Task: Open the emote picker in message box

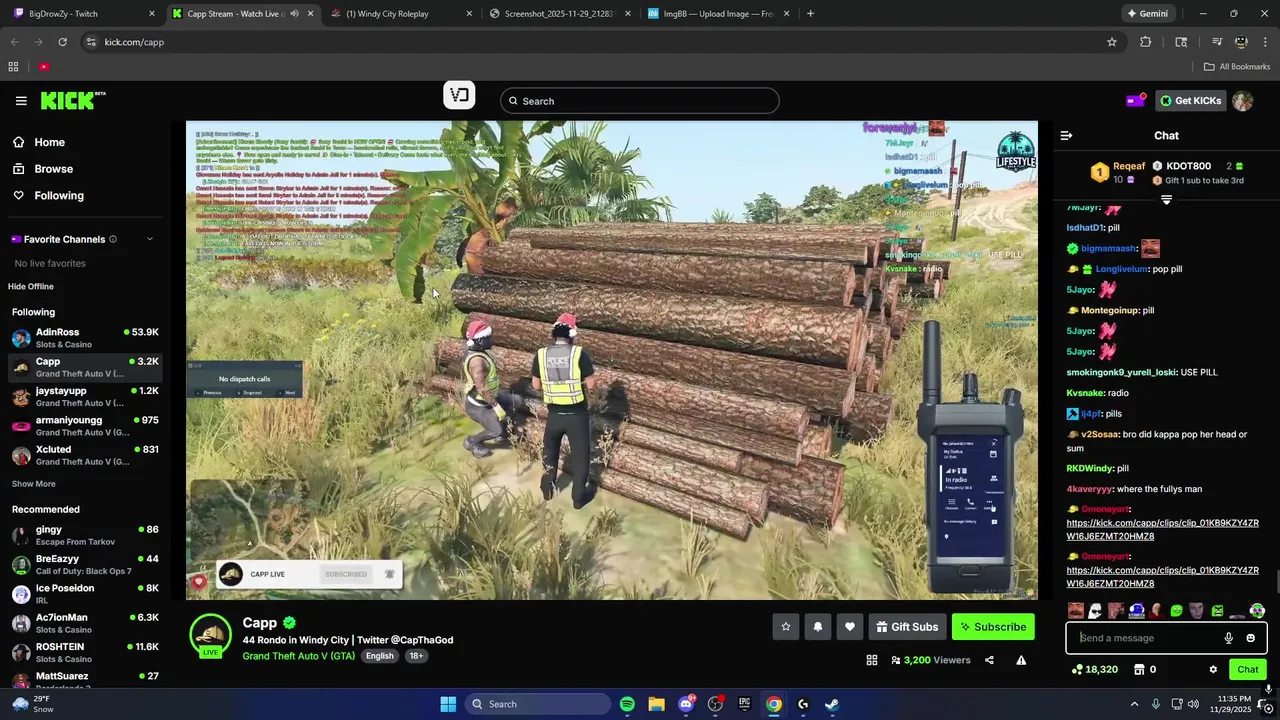Action: (x=1250, y=638)
